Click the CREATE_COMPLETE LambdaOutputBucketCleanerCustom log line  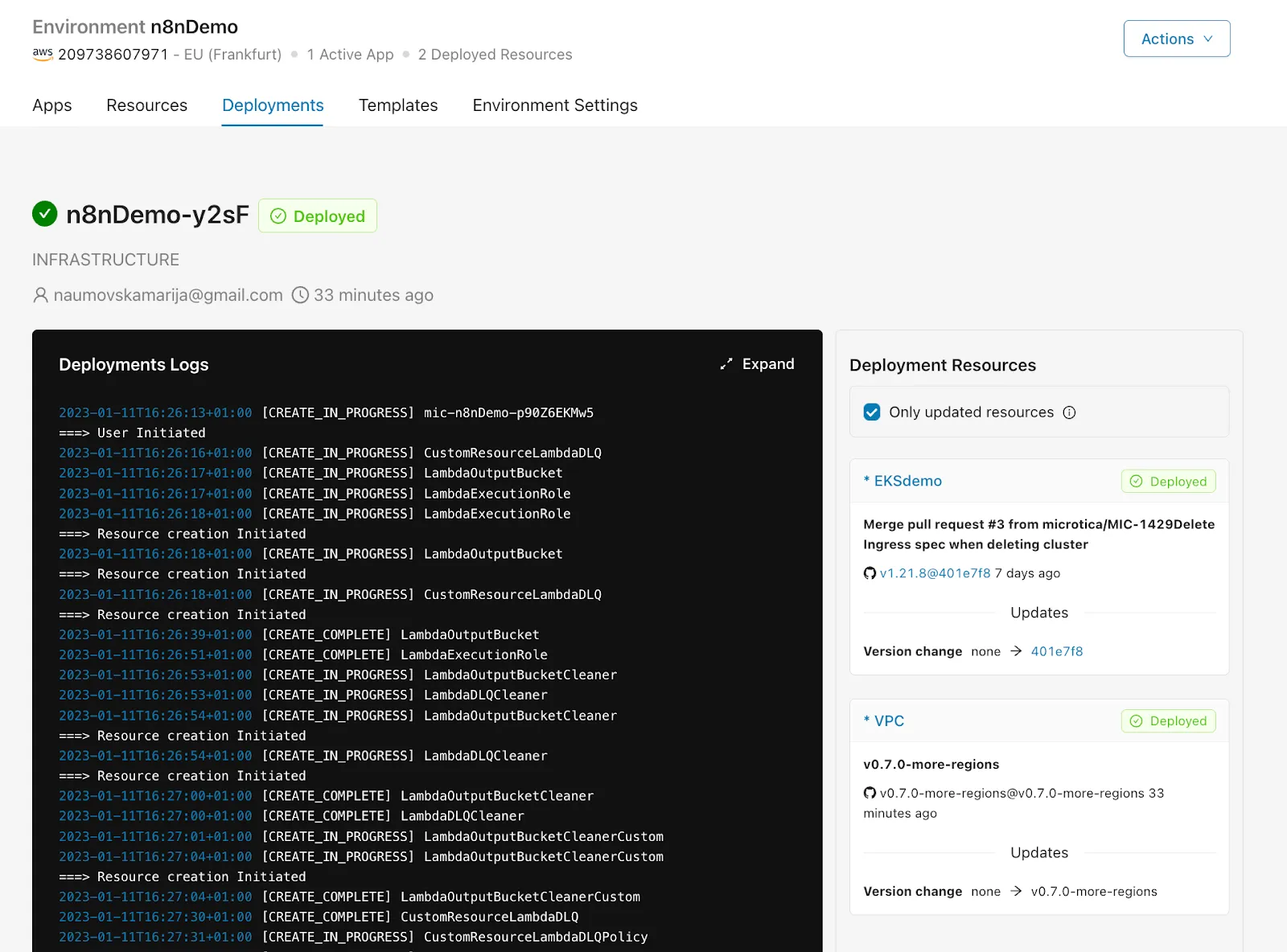click(350, 897)
